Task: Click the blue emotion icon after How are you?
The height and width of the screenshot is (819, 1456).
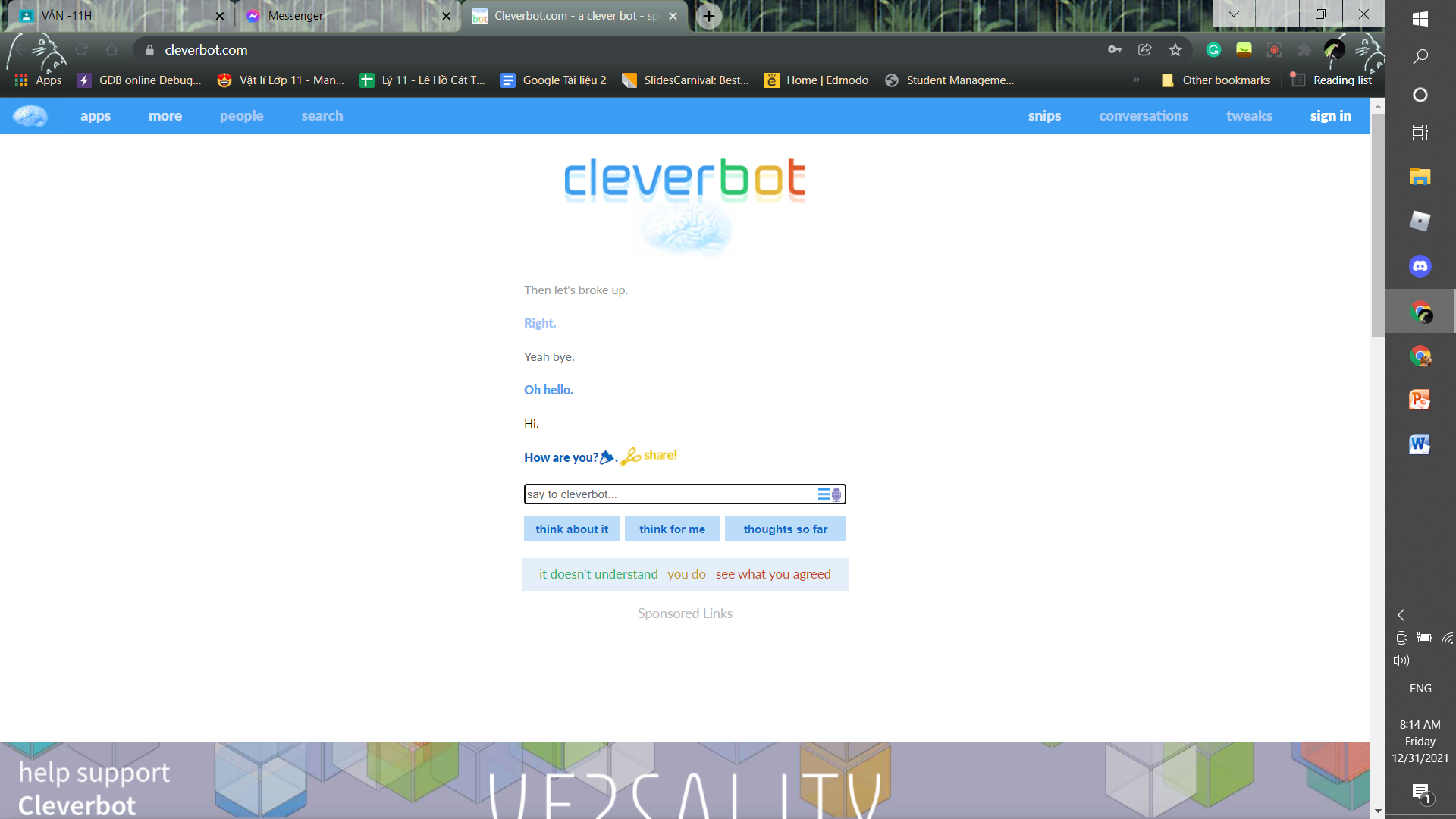Action: tap(607, 457)
